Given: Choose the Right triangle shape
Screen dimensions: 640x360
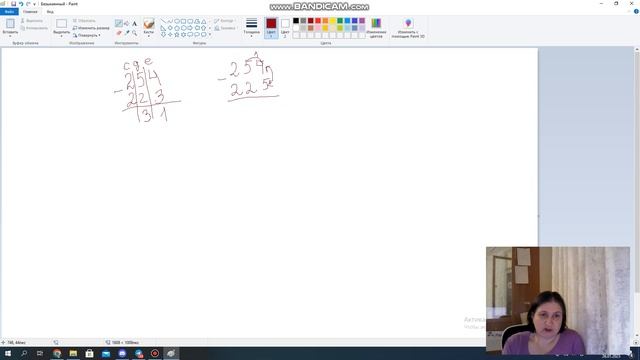Looking at the screenshot, I should [x=163, y=28].
